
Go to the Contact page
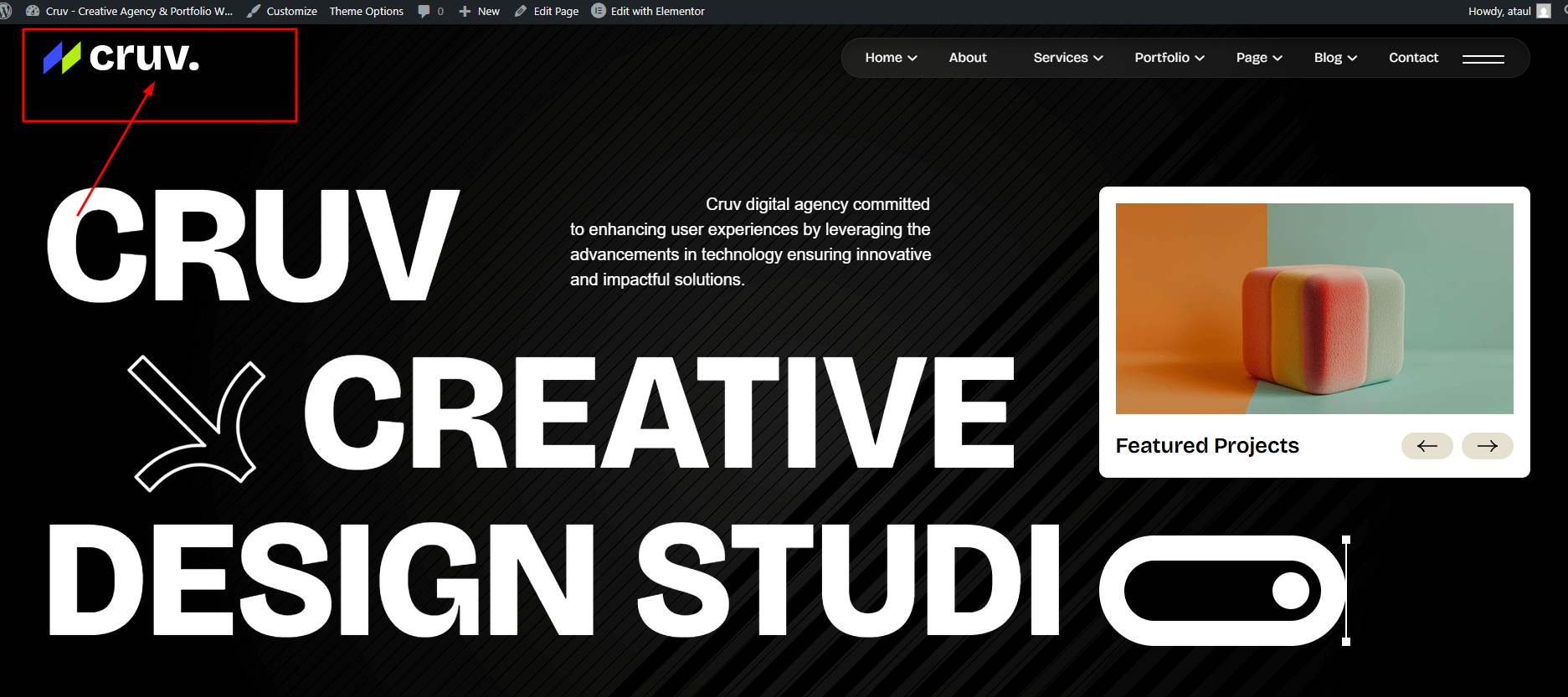coord(1413,58)
